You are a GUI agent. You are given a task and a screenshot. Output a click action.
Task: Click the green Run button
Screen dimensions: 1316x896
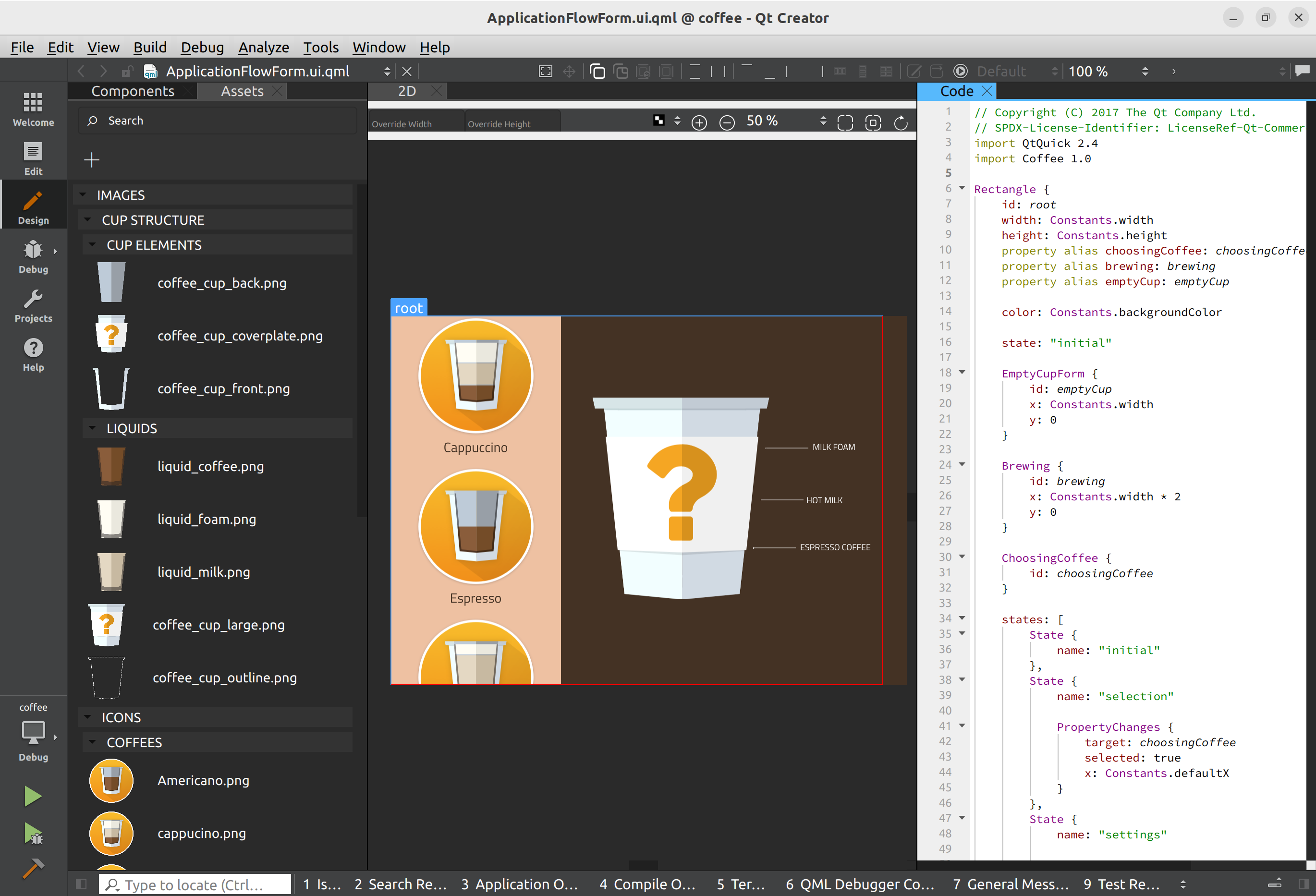pyautogui.click(x=33, y=796)
